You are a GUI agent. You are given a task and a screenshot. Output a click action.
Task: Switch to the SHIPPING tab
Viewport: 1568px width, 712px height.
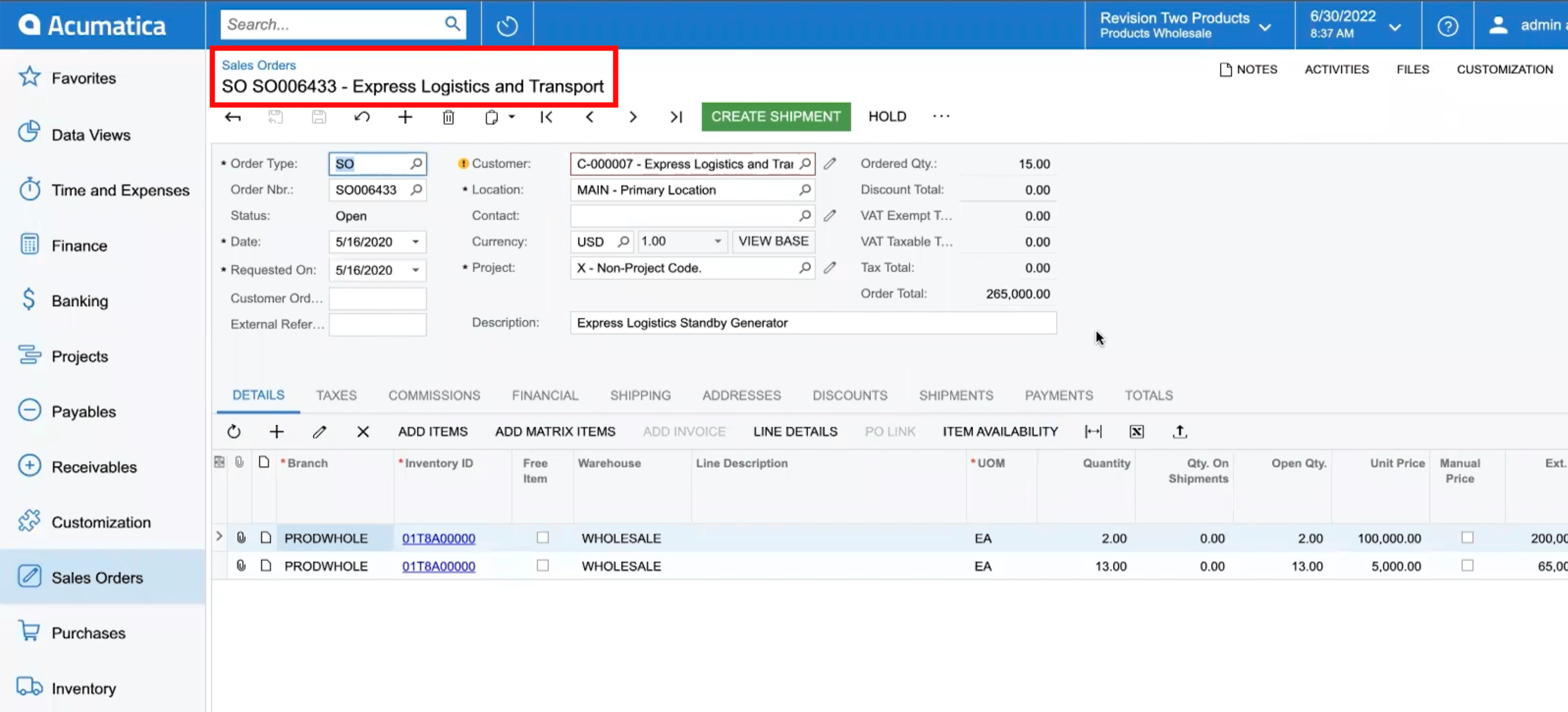pos(640,396)
